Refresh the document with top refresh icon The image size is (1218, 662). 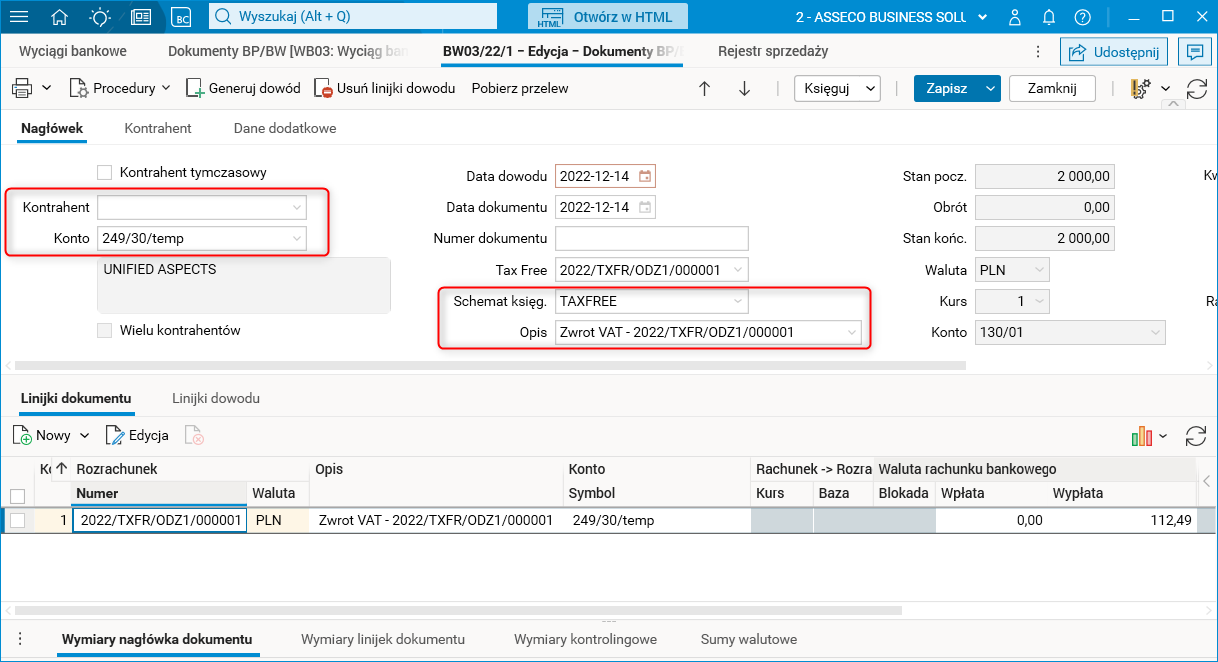click(x=1197, y=88)
